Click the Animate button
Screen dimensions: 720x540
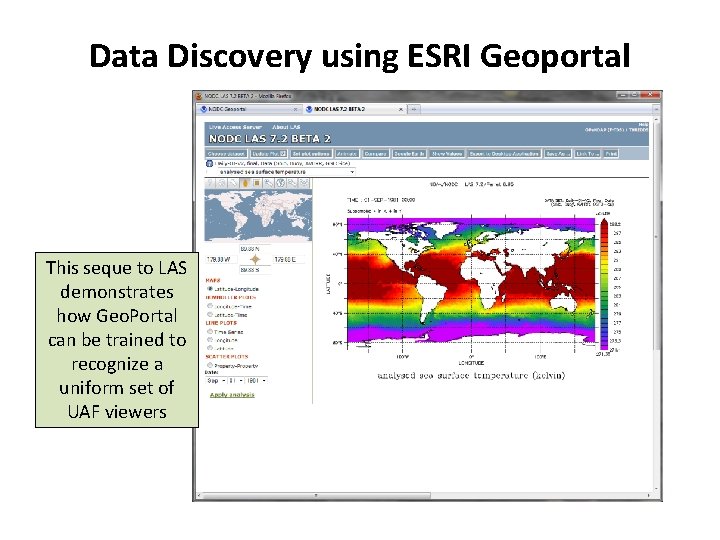click(347, 153)
